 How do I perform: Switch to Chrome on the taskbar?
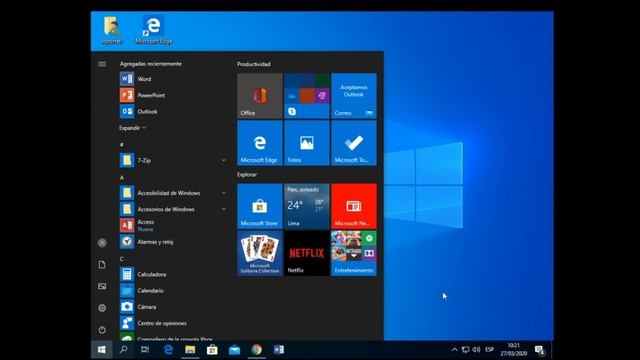coord(257,350)
